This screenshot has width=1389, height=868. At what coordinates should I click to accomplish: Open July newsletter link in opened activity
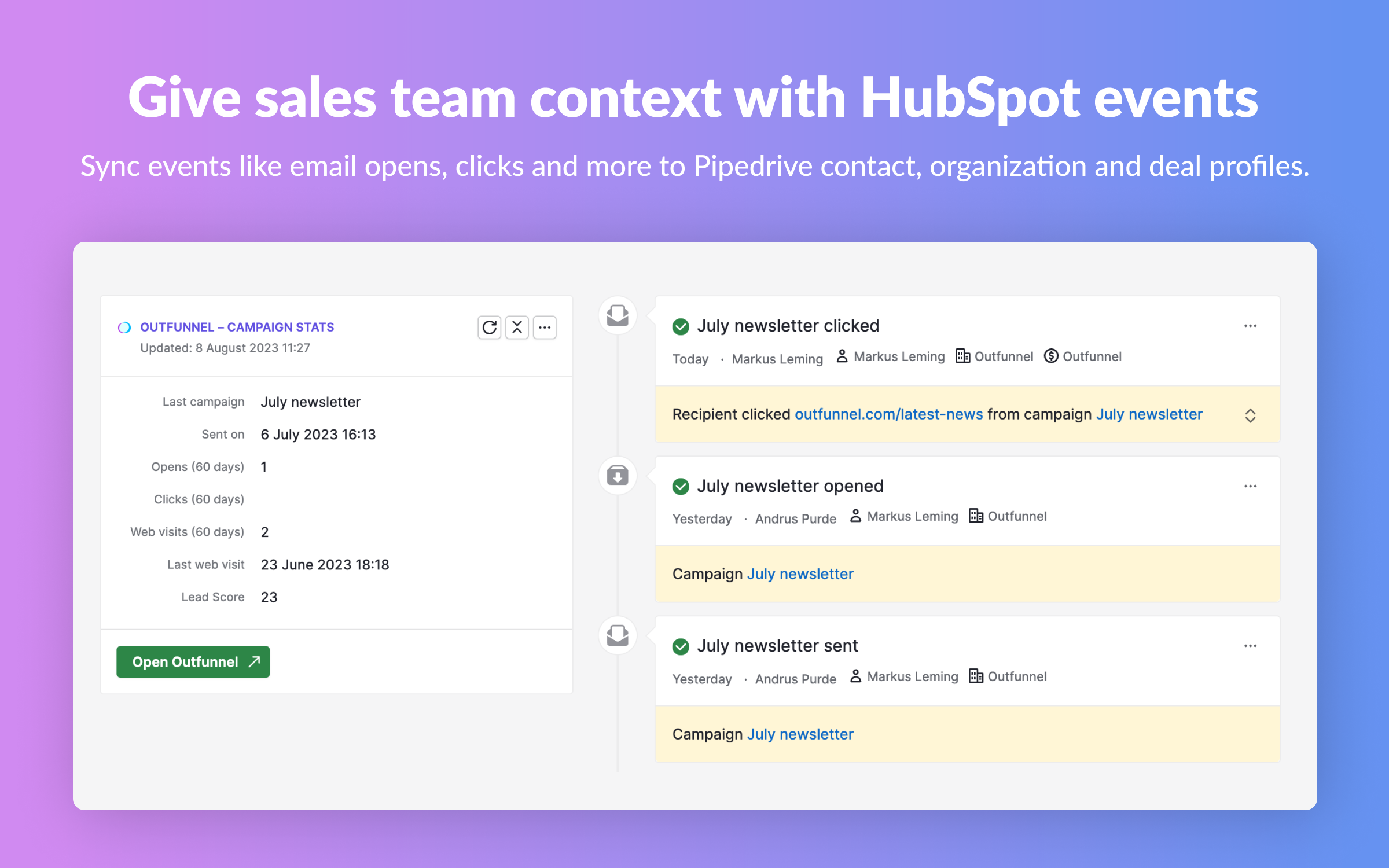[x=800, y=574]
